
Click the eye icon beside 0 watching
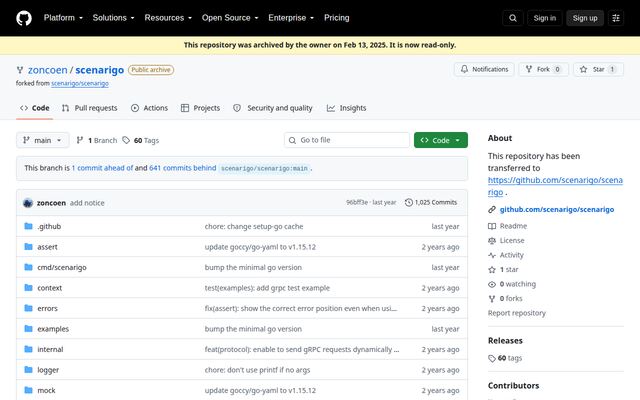[x=492, y=284]
